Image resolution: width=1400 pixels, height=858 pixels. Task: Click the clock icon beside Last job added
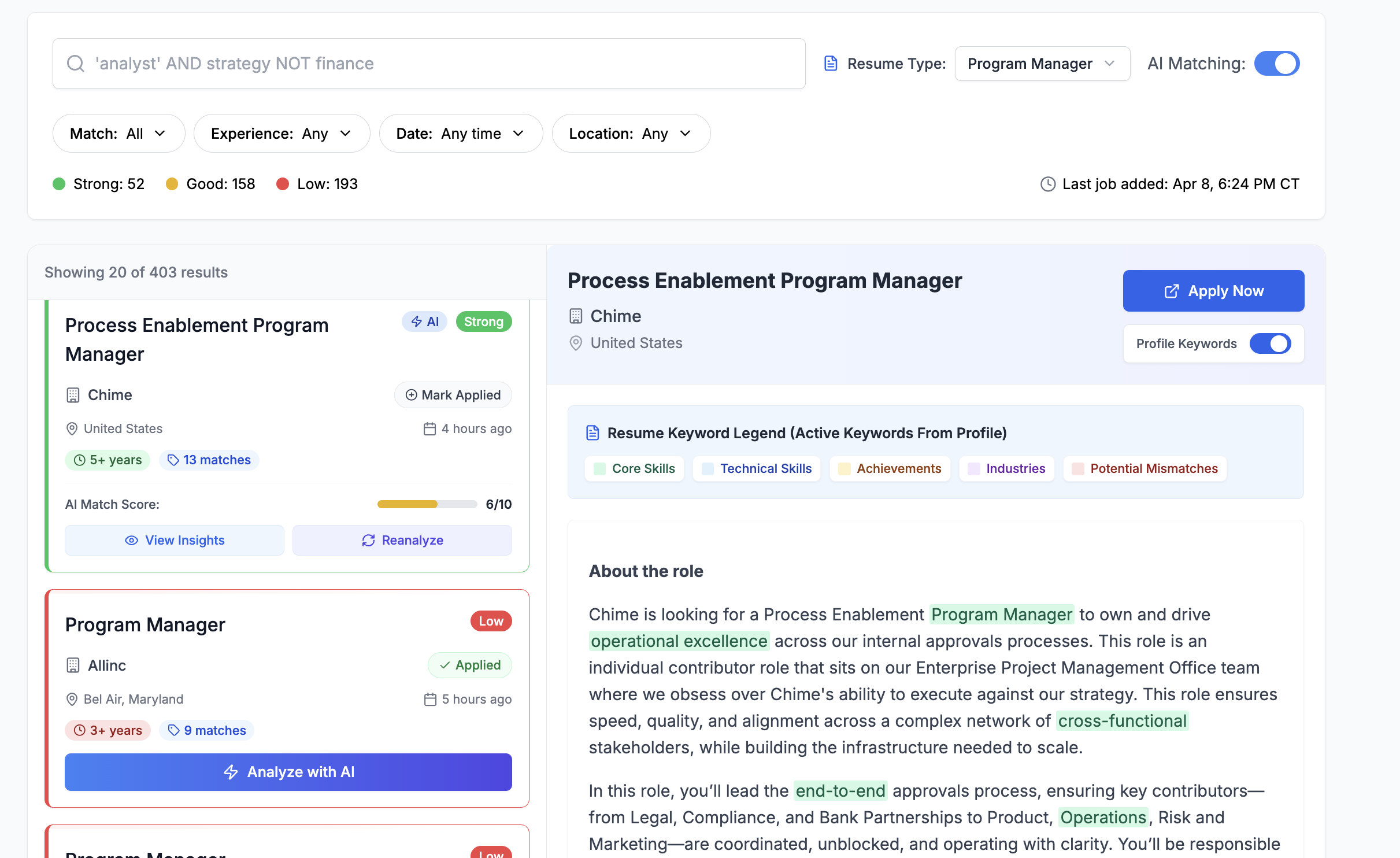tap(1048, 184)
